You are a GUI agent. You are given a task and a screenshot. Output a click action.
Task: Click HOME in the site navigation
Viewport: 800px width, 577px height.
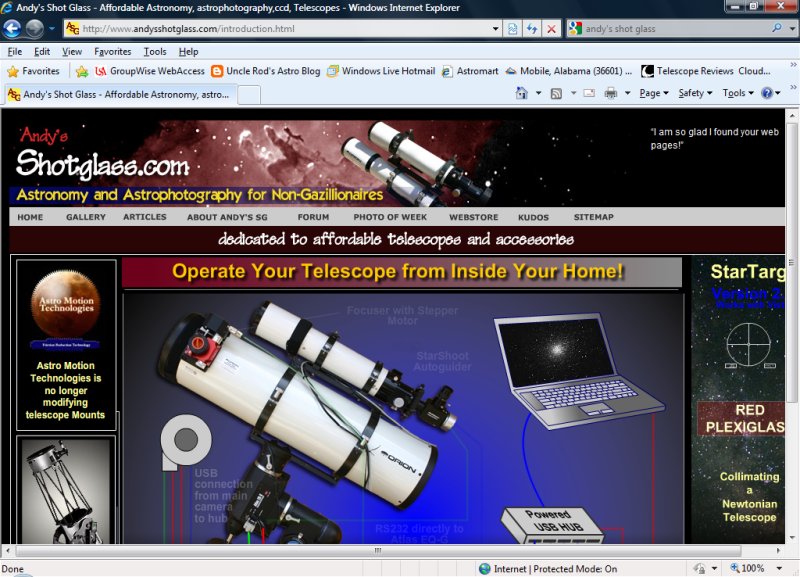click(30, 217)
